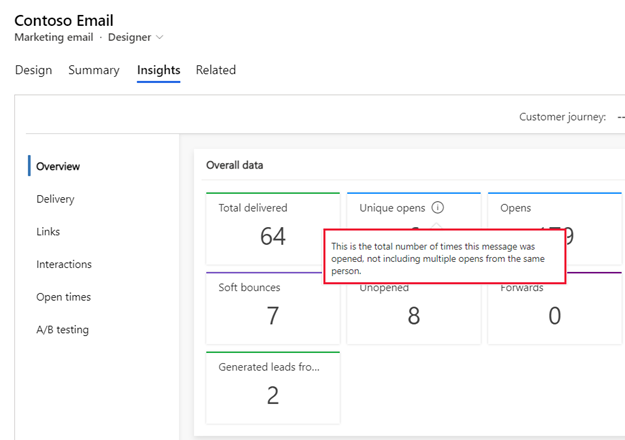This screenshot has width=625, height=440.
Task: Click the Designer form name text
Action: [x=130, y=37]
